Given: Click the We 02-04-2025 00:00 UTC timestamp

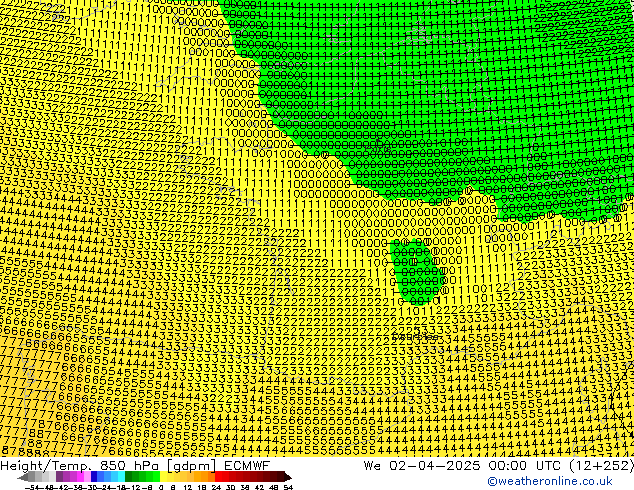Looking at the screenshot, I should 498,465.
